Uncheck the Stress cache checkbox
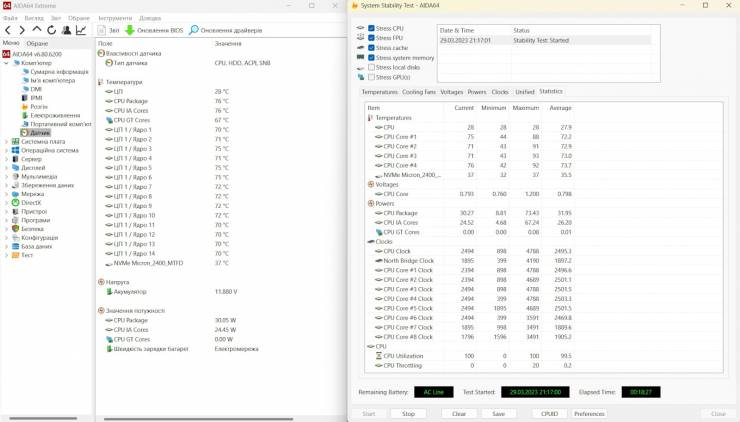The width and height of the screenshot is (740, 422). coord(371,48)
